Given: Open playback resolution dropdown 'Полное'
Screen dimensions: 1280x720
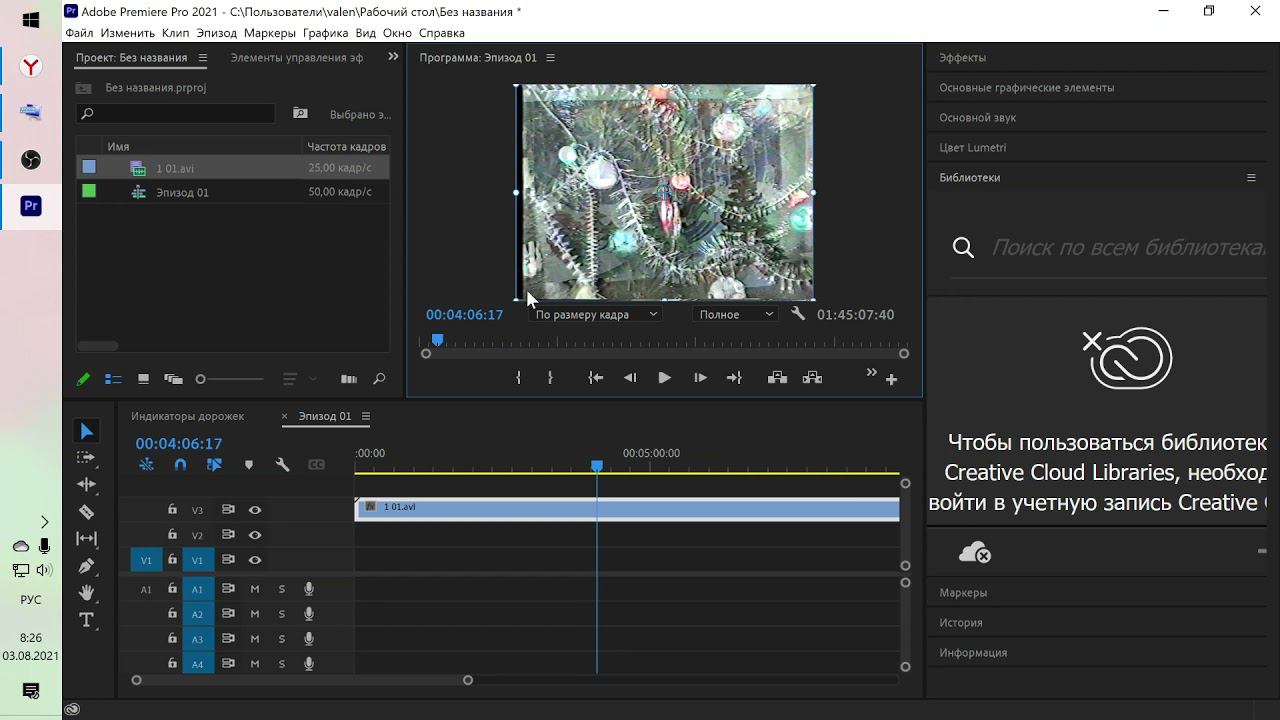Looking at the screenshot, I should (x=735, y=314).
